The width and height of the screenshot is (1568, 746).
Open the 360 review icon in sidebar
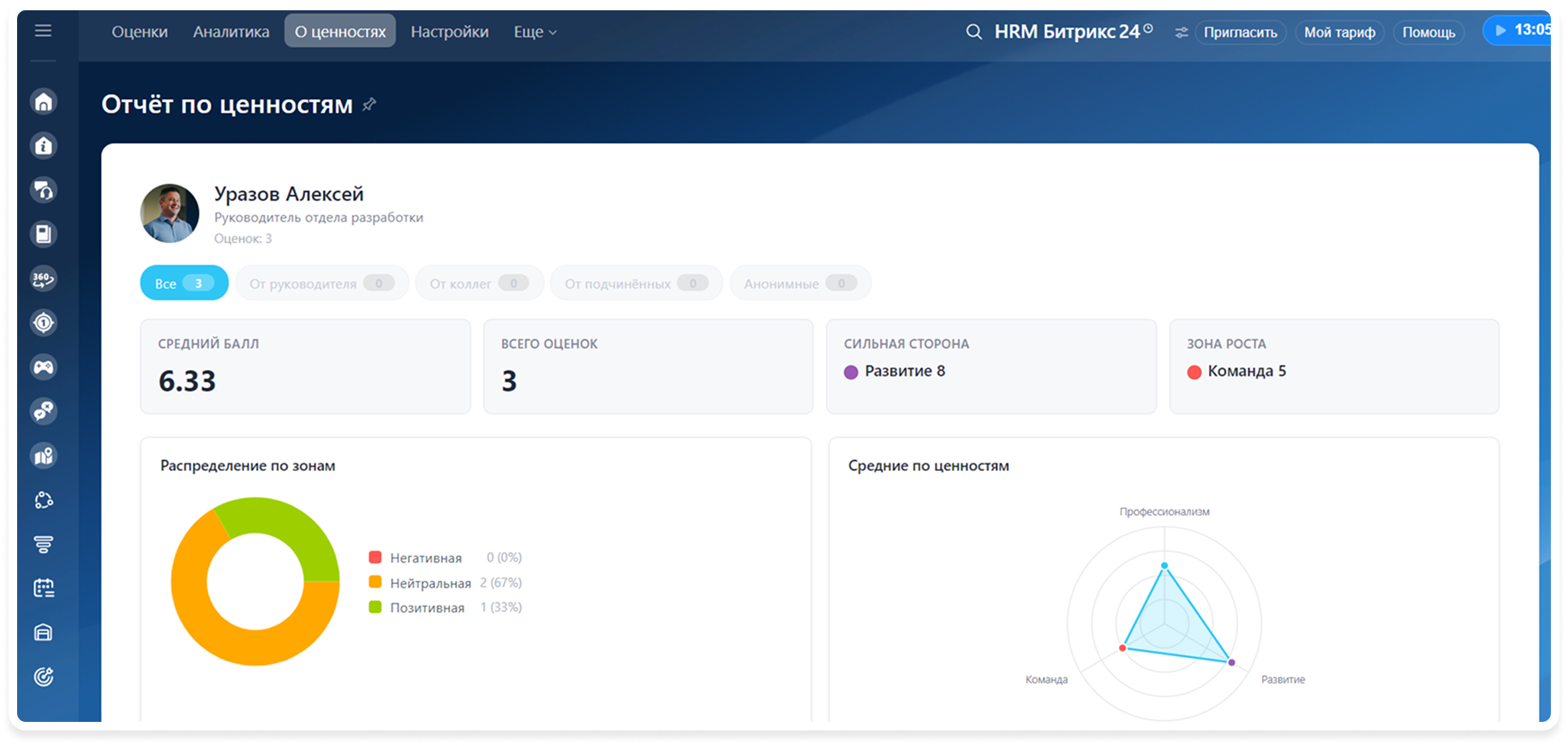pyautogui.click(x=44, y=278)
